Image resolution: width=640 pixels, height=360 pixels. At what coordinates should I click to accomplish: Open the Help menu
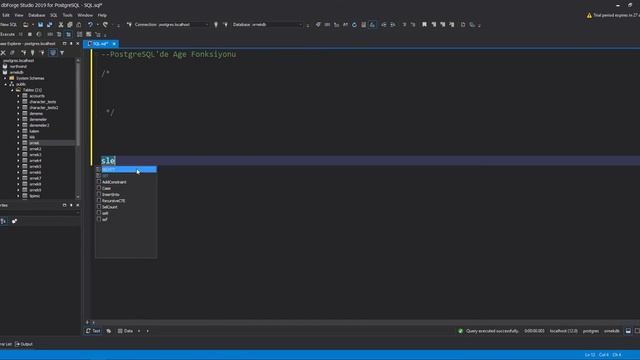[102, 15]
